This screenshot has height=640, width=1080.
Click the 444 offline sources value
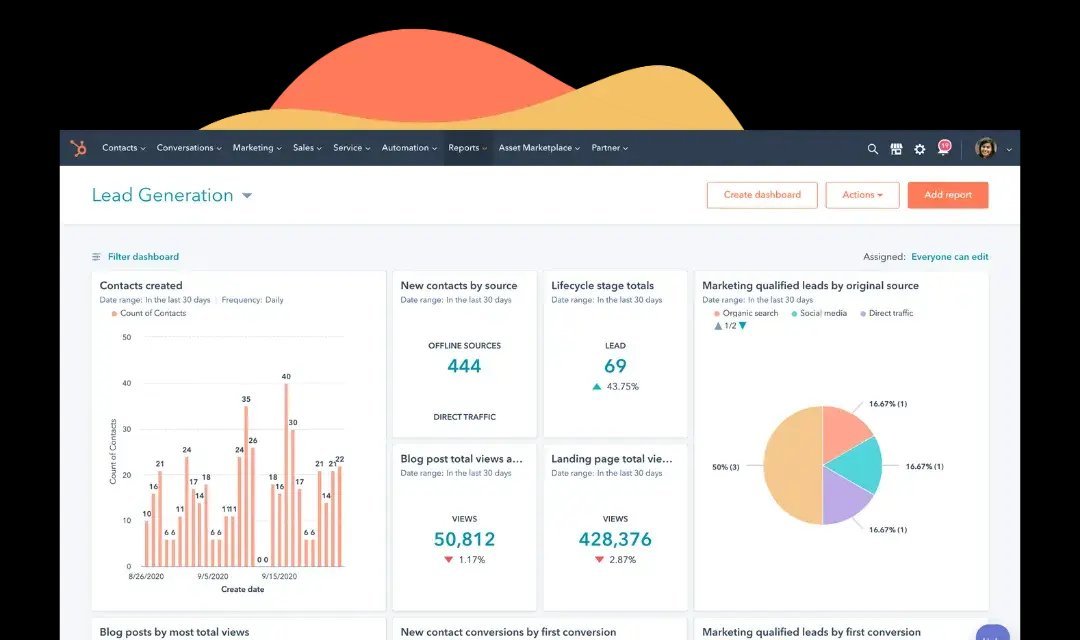(464, 366)
